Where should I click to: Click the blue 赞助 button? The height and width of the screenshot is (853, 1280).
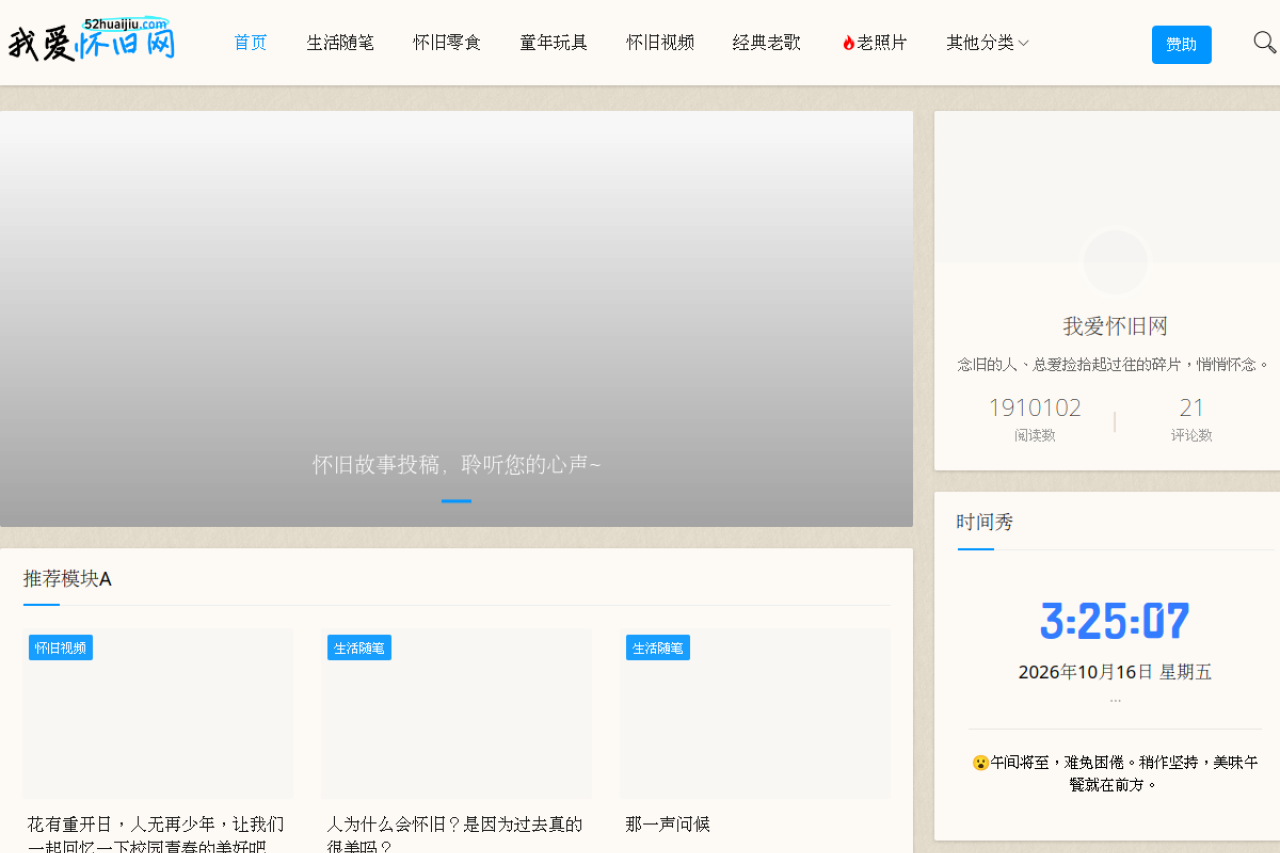[1181, 45]
